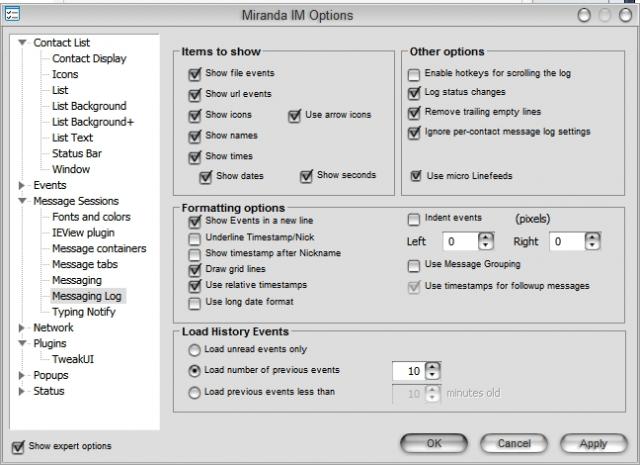Screen dimensions: 640x465
Task: Open Typing Notify settings
Action: pyautogui.click(x=84, y=312)
